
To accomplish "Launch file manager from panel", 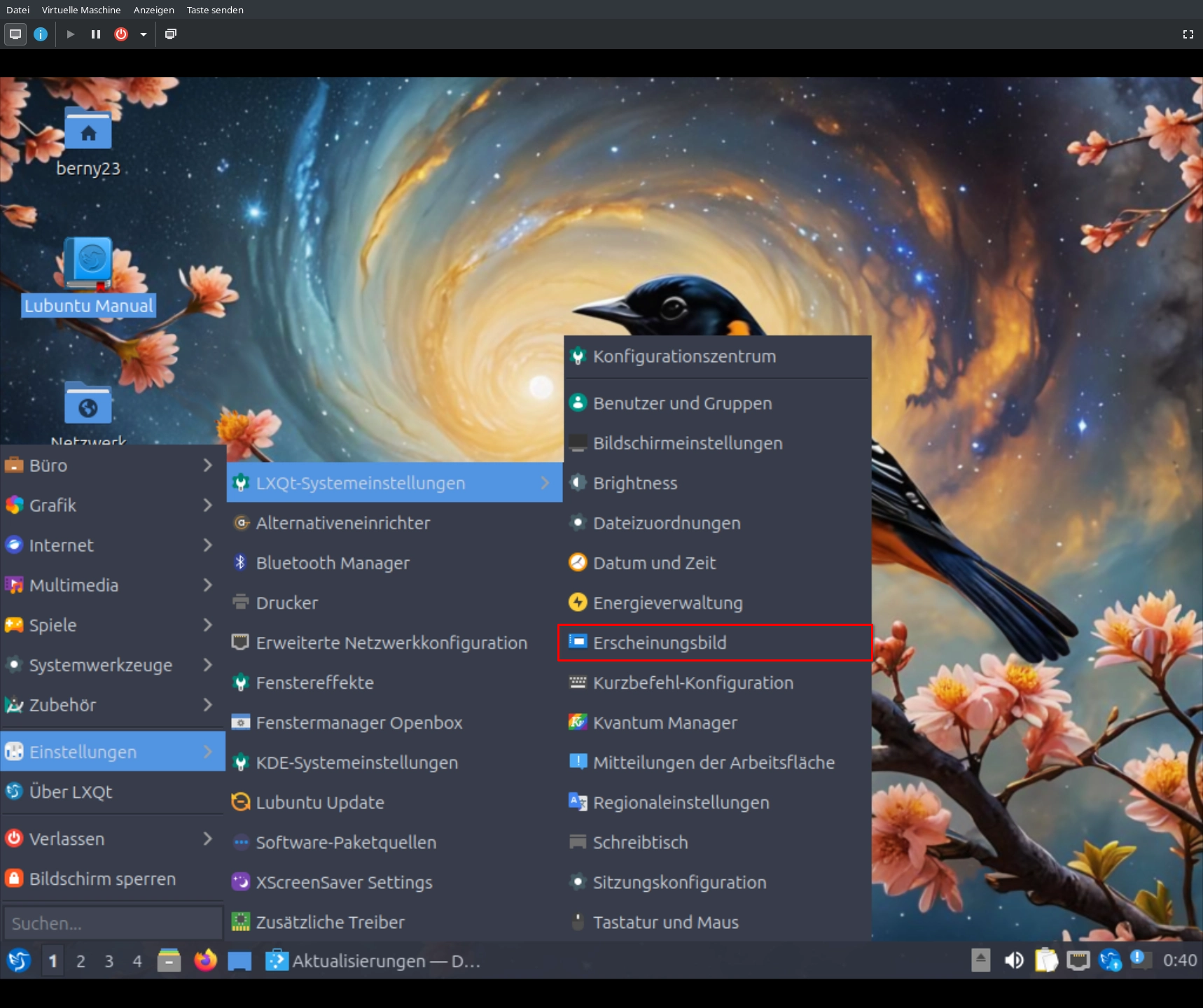I will tap(169, 960).
